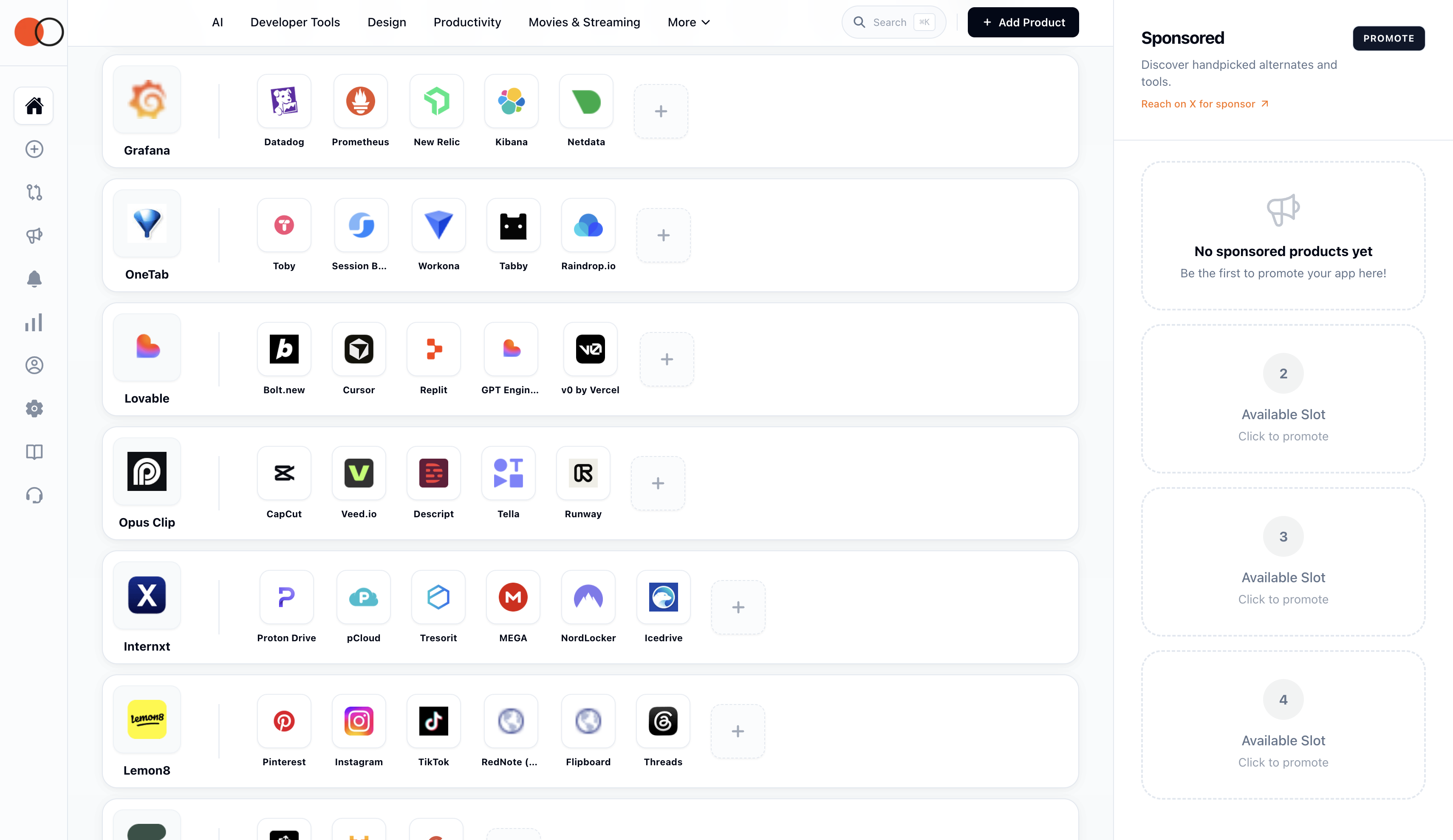Open the Kibana icon
Screen dimensions: 1453x840
click(512, 101)
